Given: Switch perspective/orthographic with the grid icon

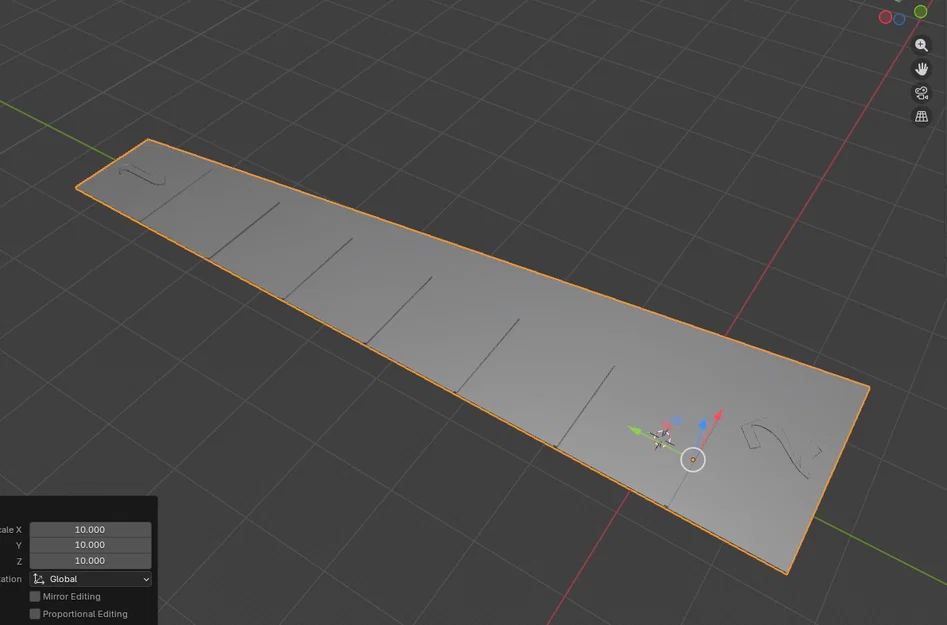Looking at the screenshot, I should pyautogui.click(x=921, y=117).
